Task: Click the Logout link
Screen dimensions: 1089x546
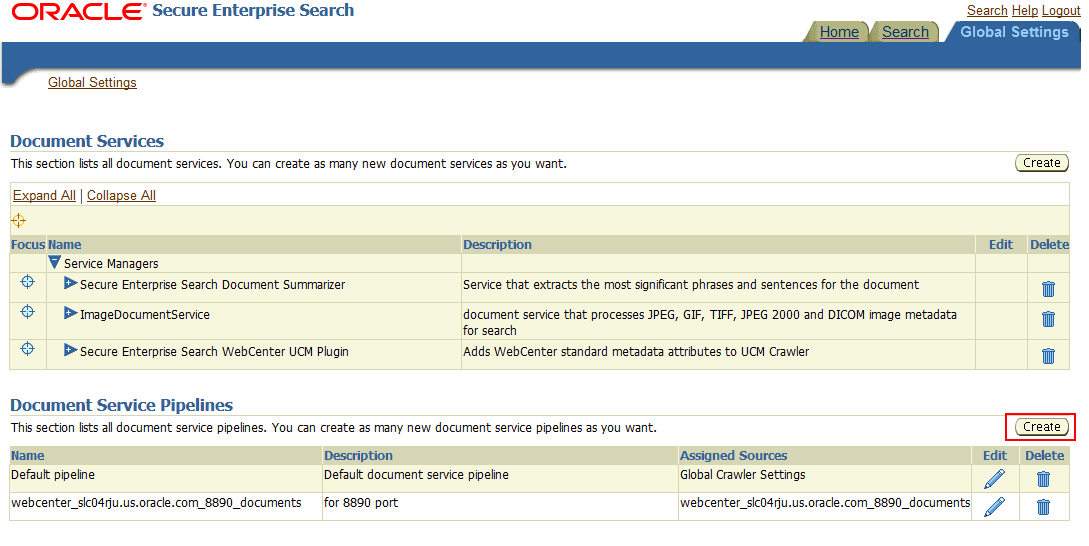Action: point(1061,10)
